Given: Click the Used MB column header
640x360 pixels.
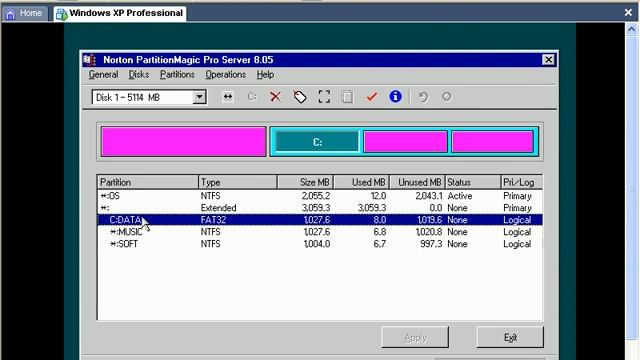Looking at the screenshot, I should [x=361, y=182].
